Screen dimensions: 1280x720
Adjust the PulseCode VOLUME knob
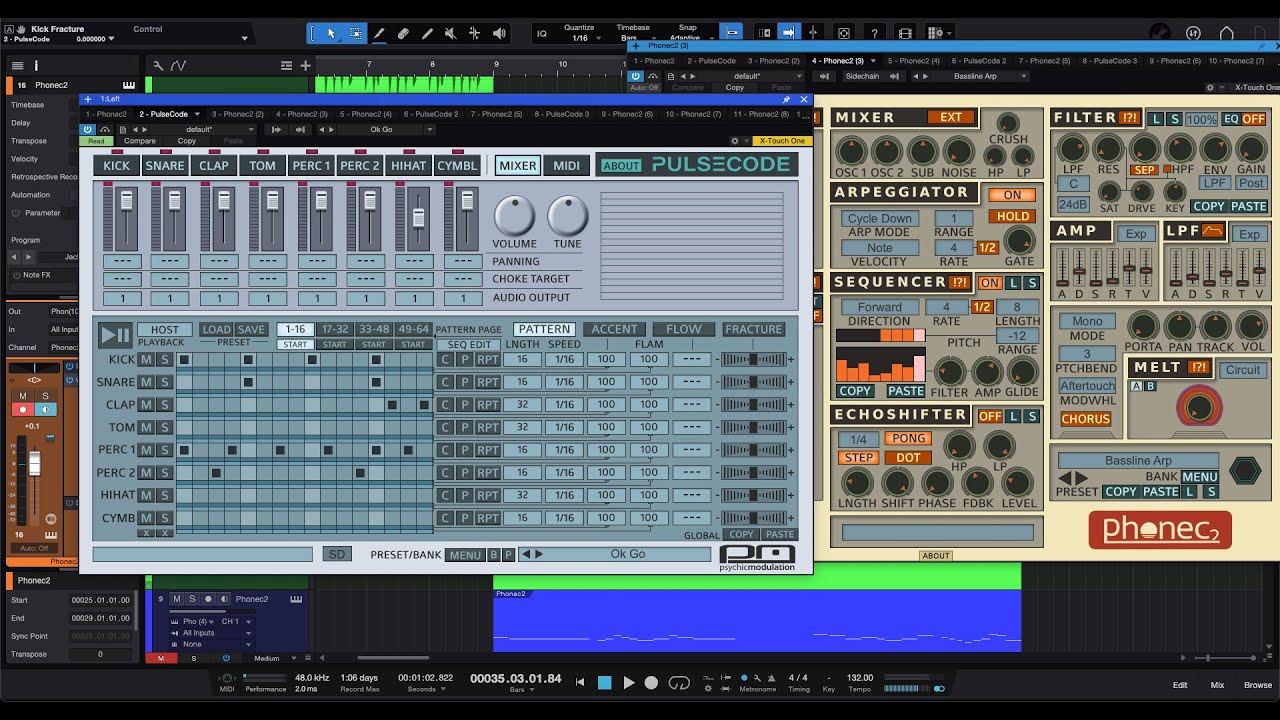[514, 215]
